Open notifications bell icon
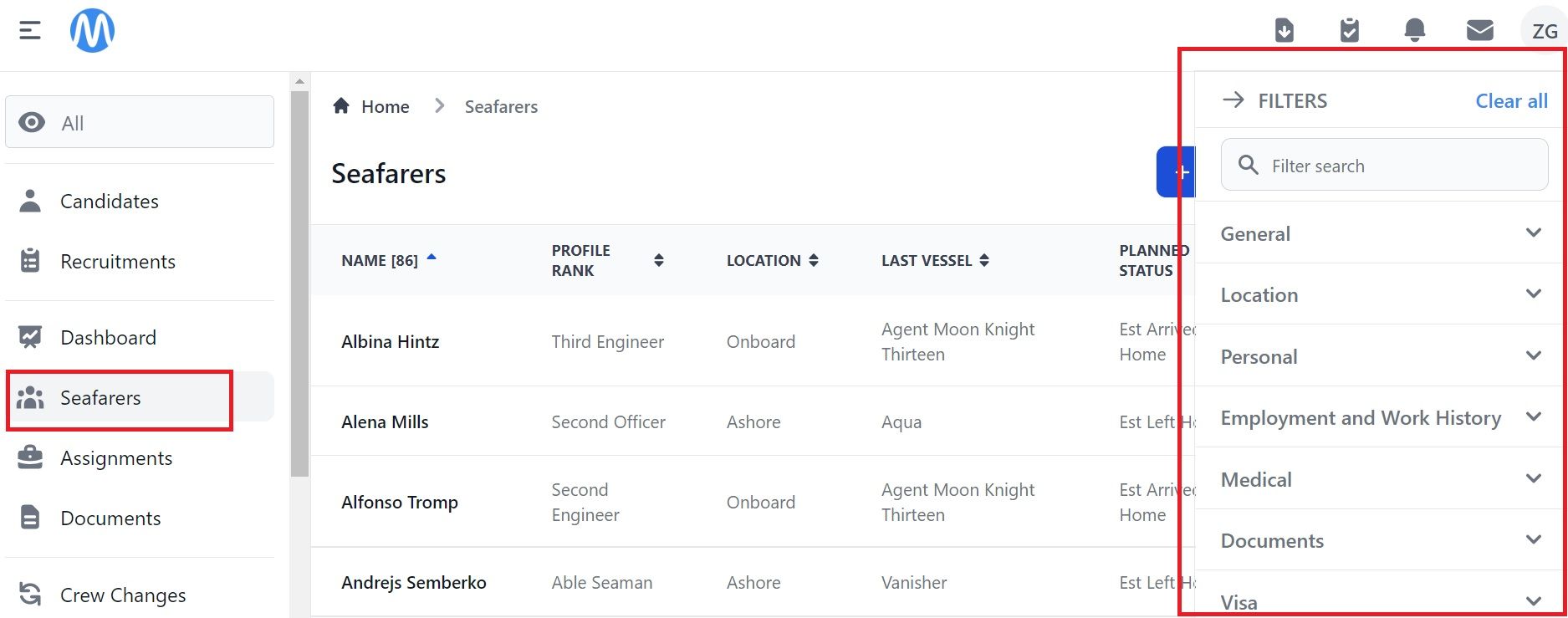1568x618 pixels. click(x=1415, y=31)
